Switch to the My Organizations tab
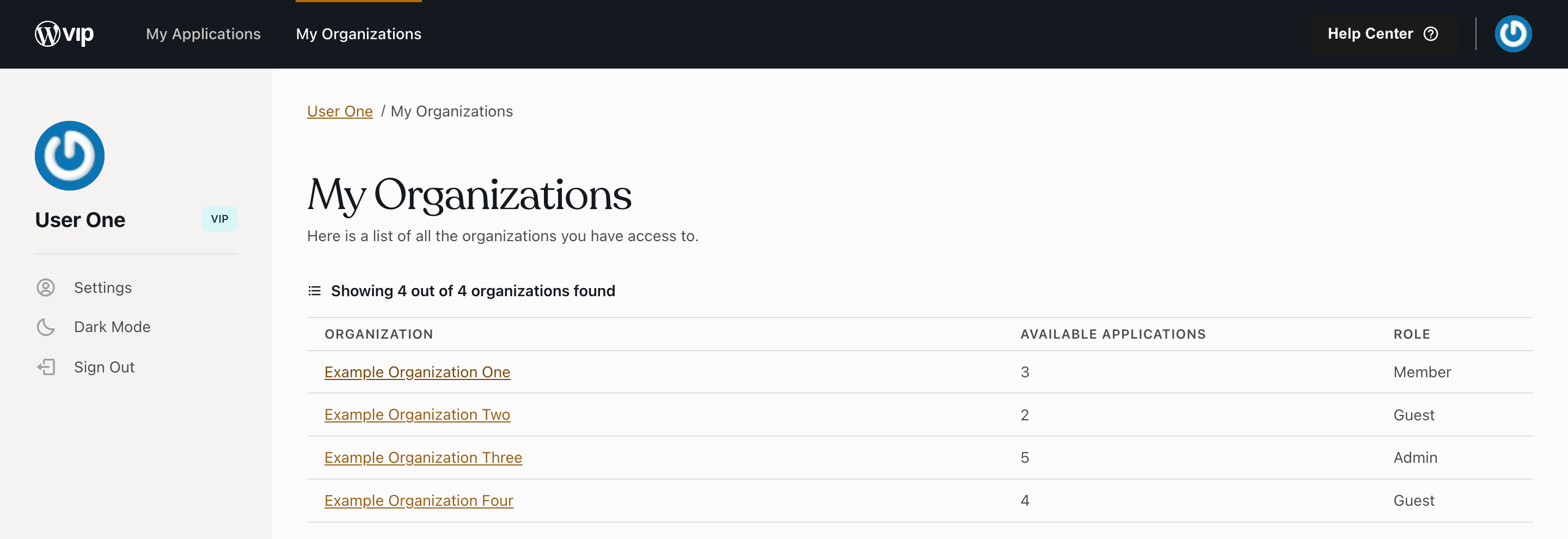1568x539 pixels. point(359,34)
